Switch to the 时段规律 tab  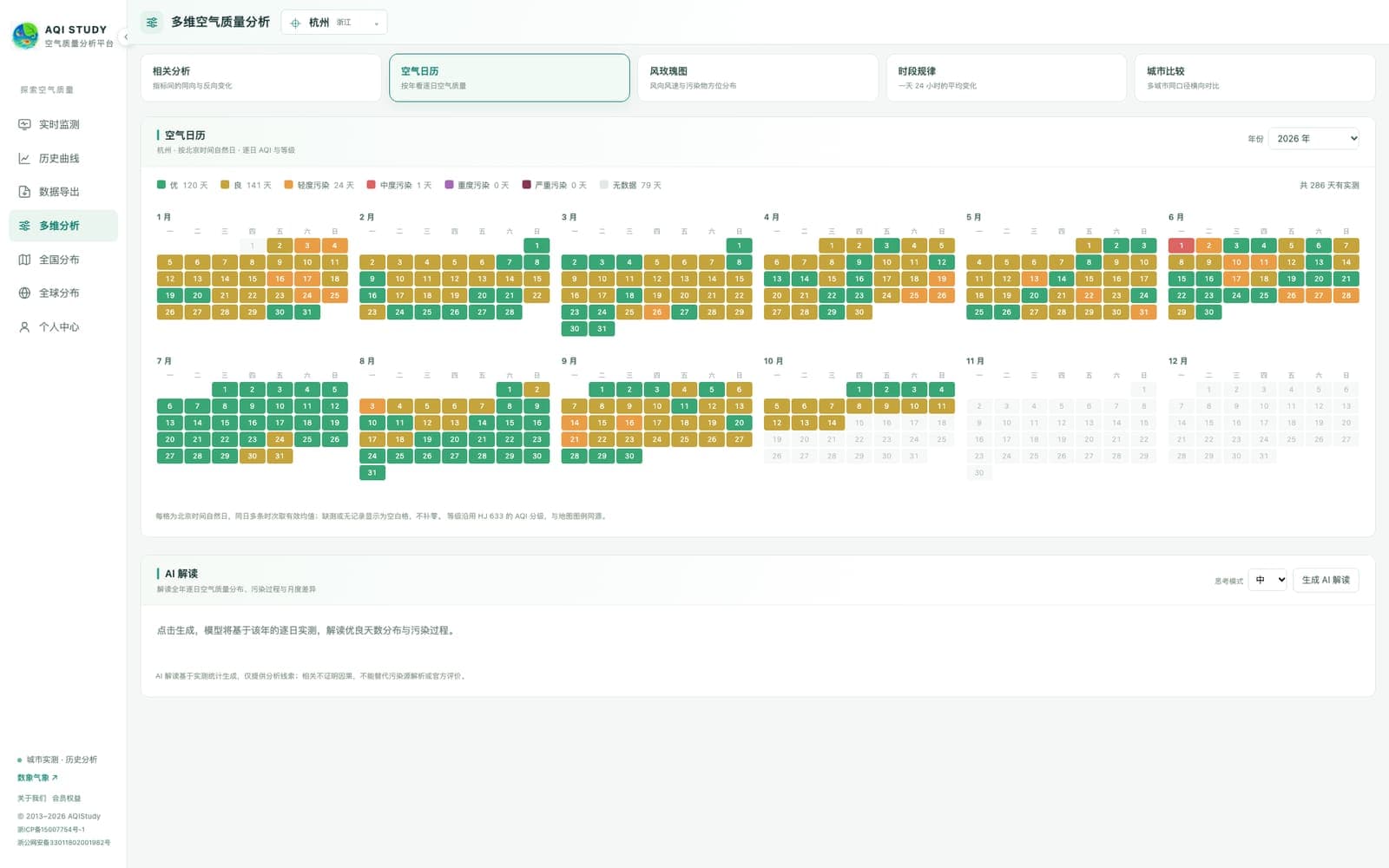click(1006, 78)
